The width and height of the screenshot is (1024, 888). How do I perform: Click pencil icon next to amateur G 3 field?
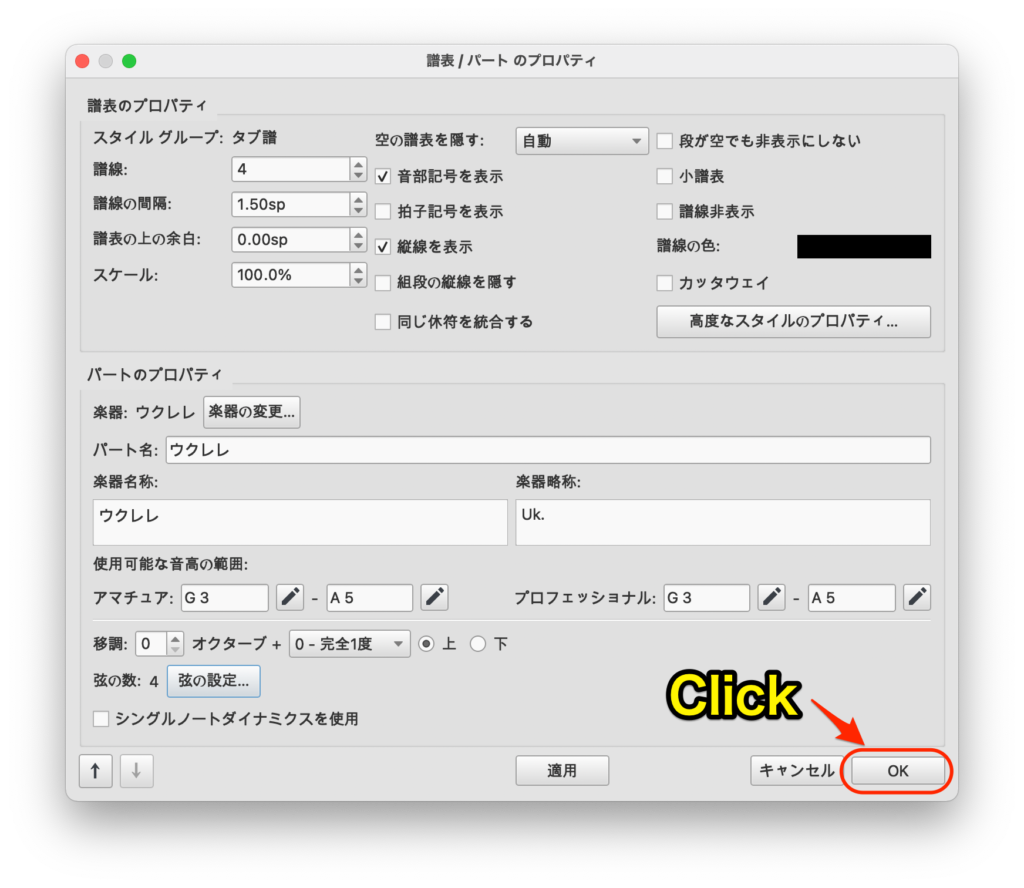290,598
